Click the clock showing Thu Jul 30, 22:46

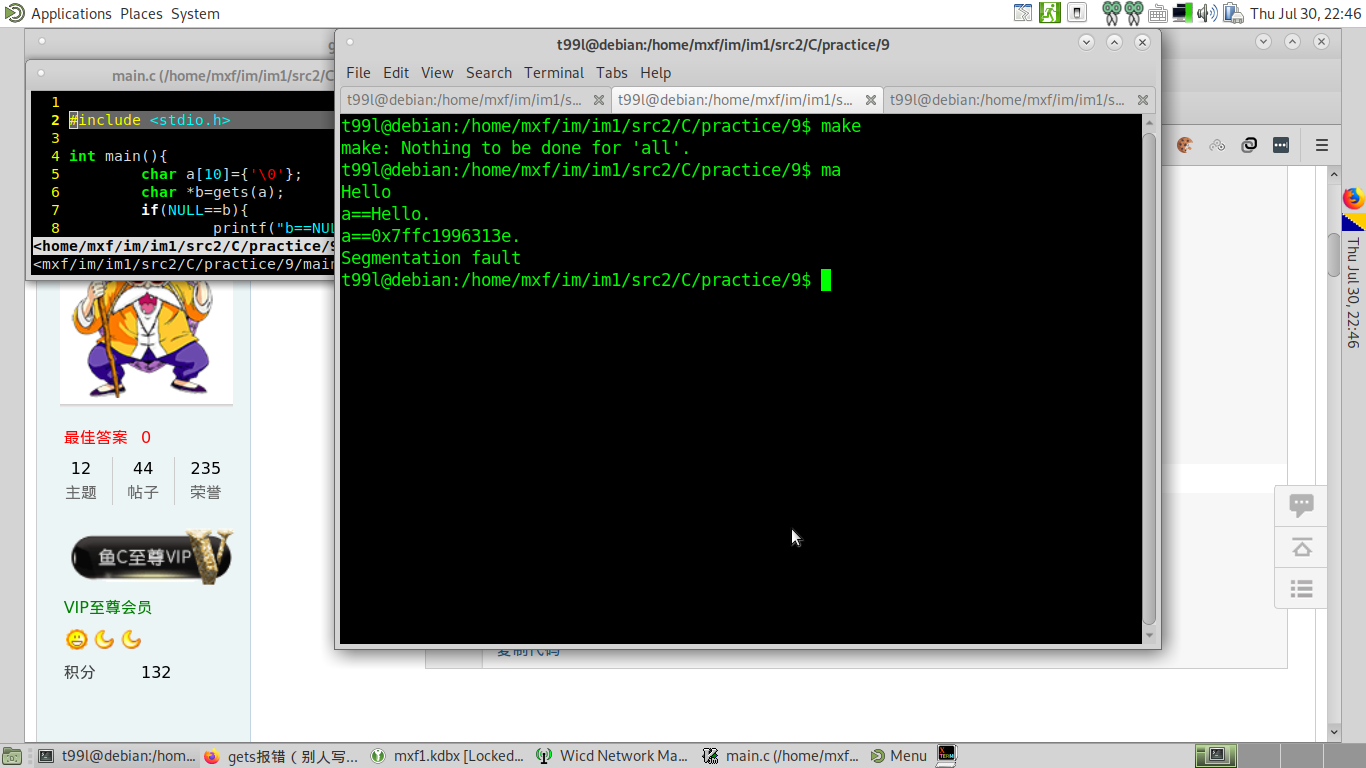[1306, 14]
